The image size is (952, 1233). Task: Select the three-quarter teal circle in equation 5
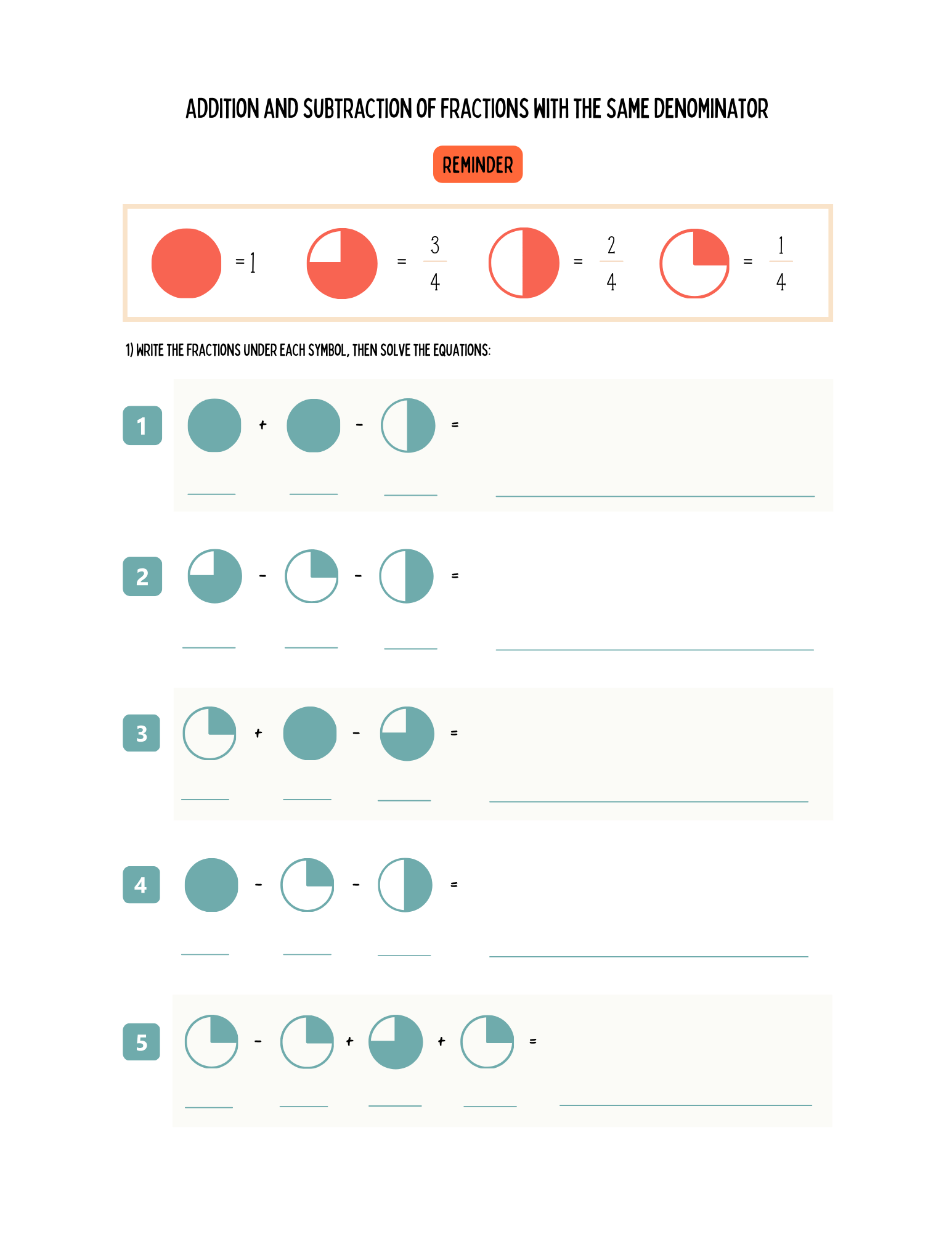coord(396,1041)
